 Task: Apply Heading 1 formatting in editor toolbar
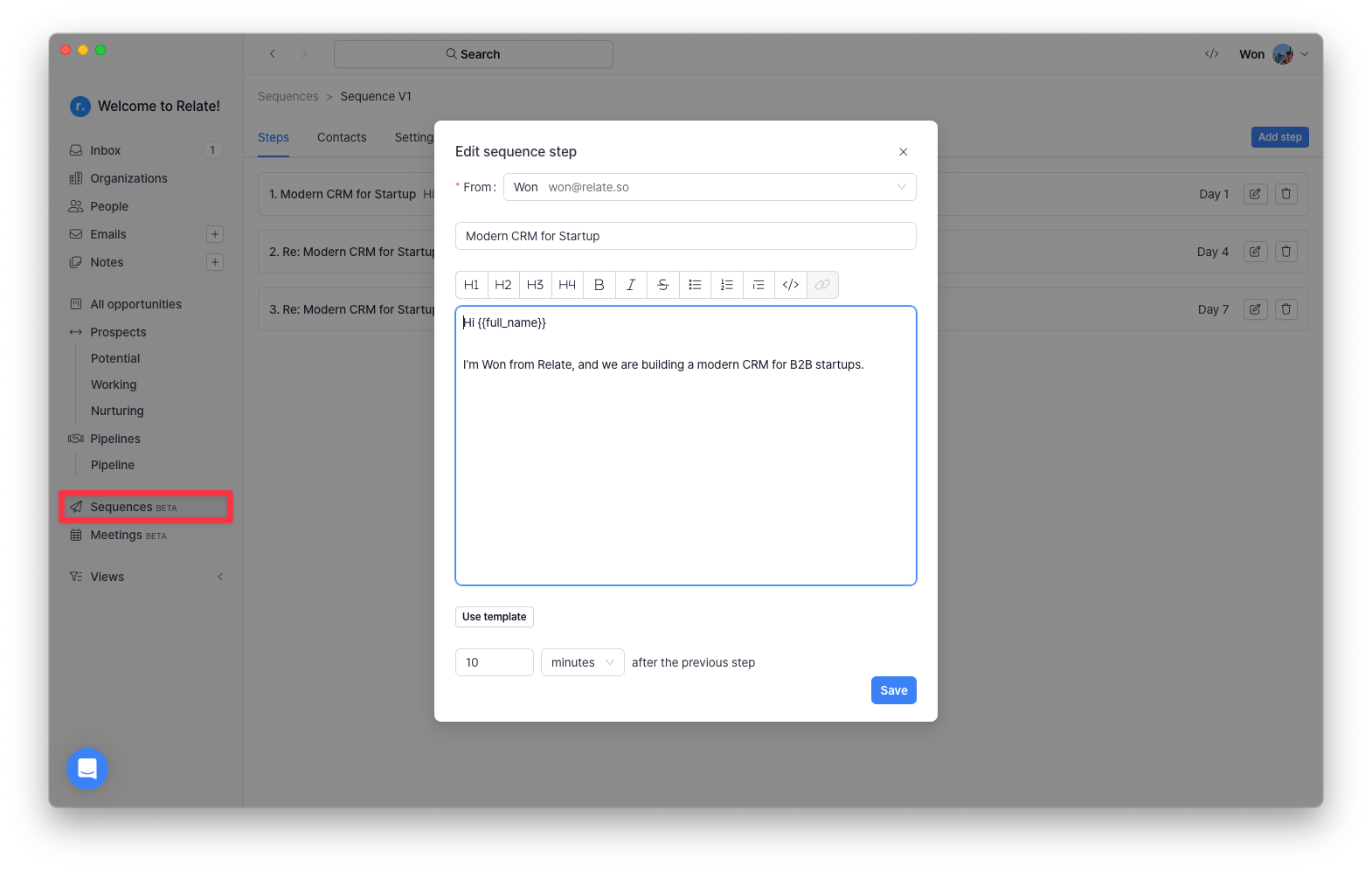(x=472, y=285)
